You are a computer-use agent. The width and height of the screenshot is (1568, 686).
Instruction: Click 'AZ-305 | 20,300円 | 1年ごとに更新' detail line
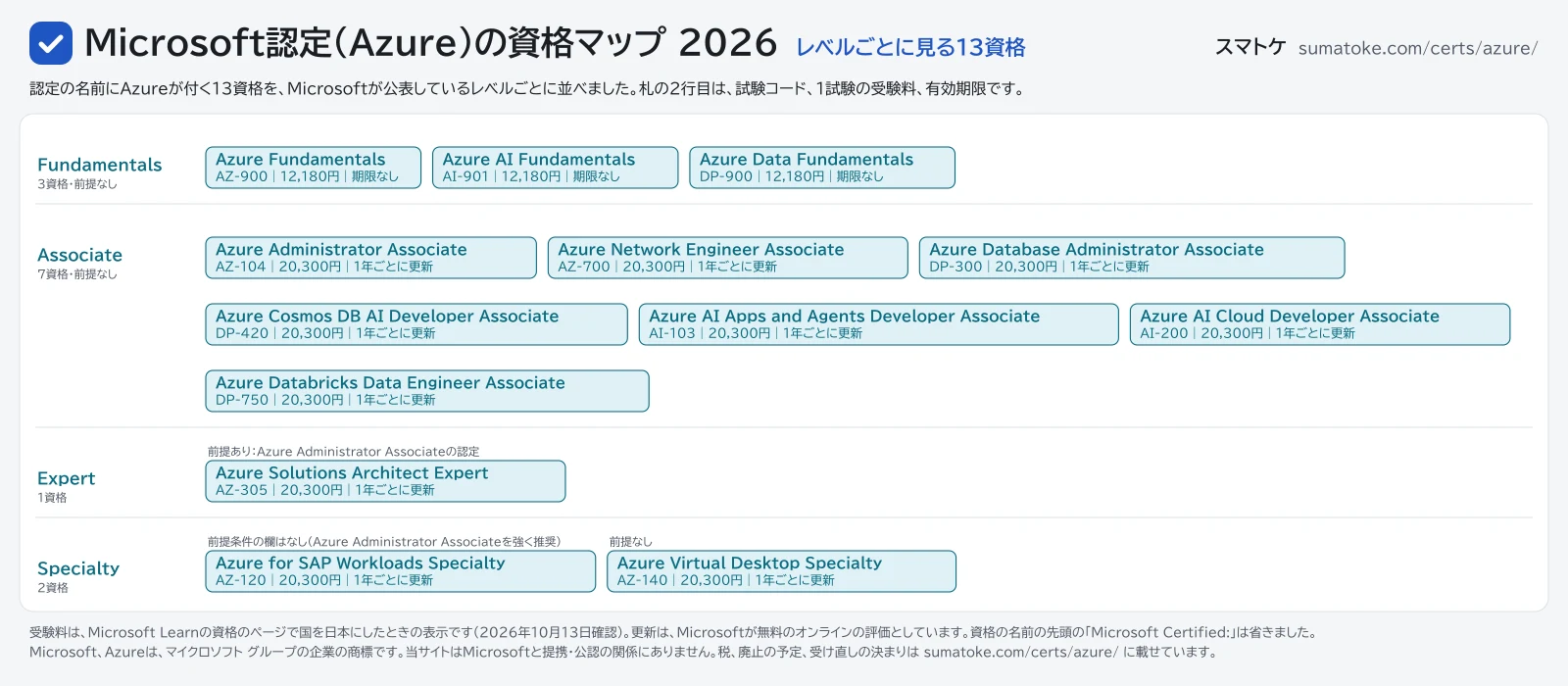pos(325,490)
